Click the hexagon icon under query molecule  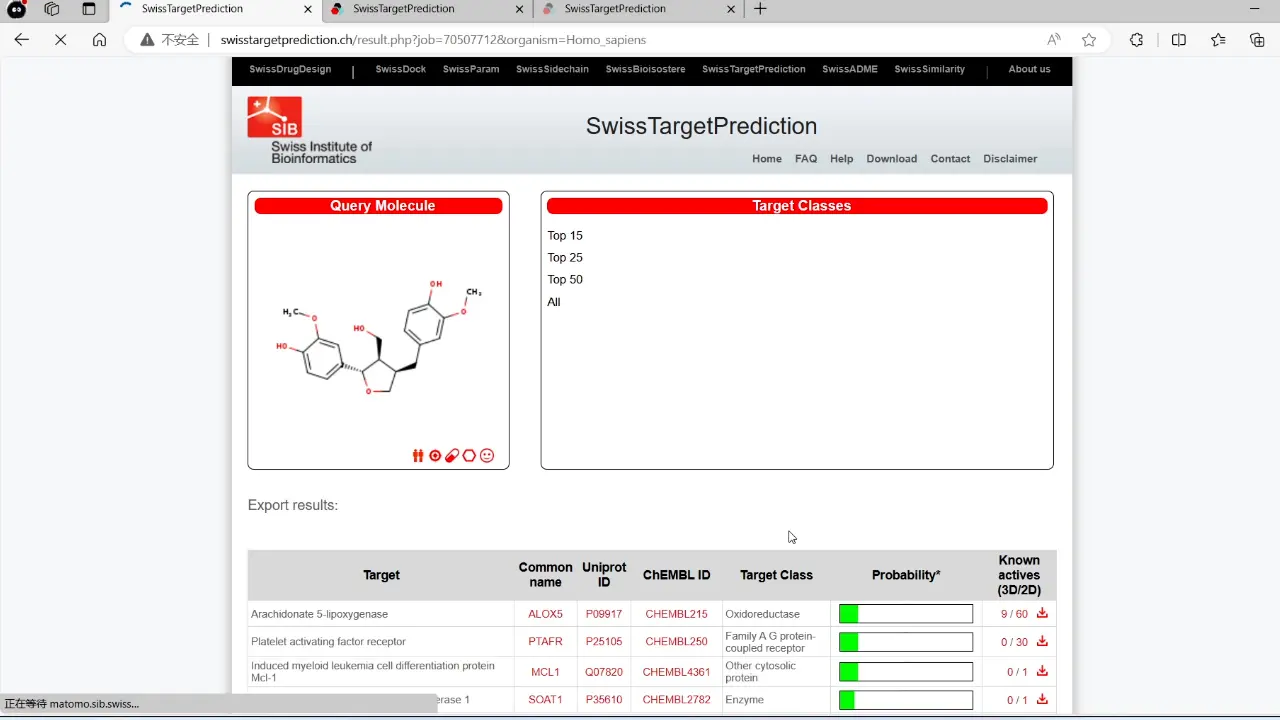tap(469, 456)
